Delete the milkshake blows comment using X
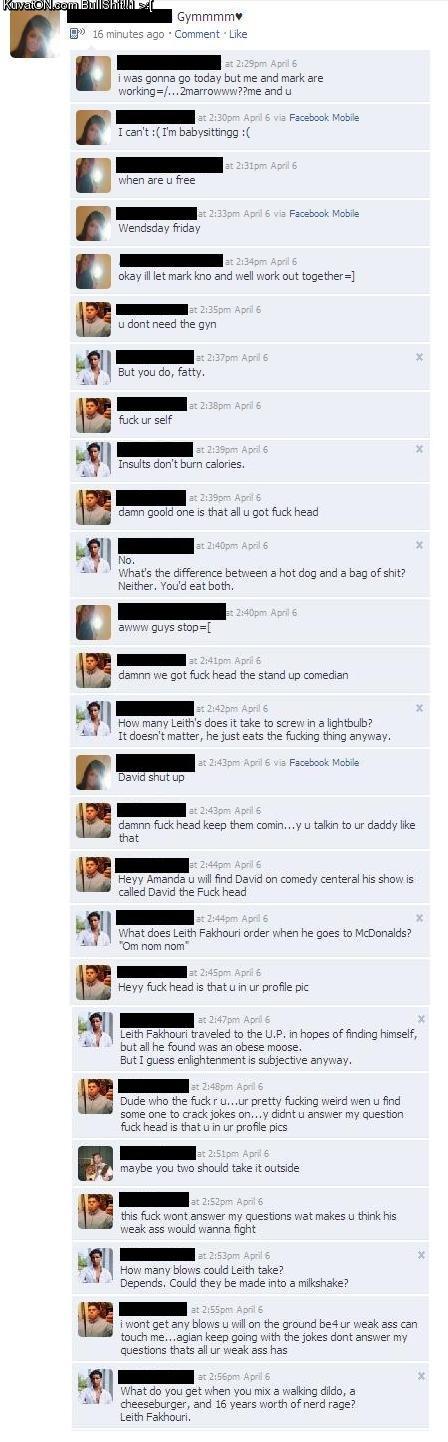The image size is (448, 1442). [x=419, y=1254]
